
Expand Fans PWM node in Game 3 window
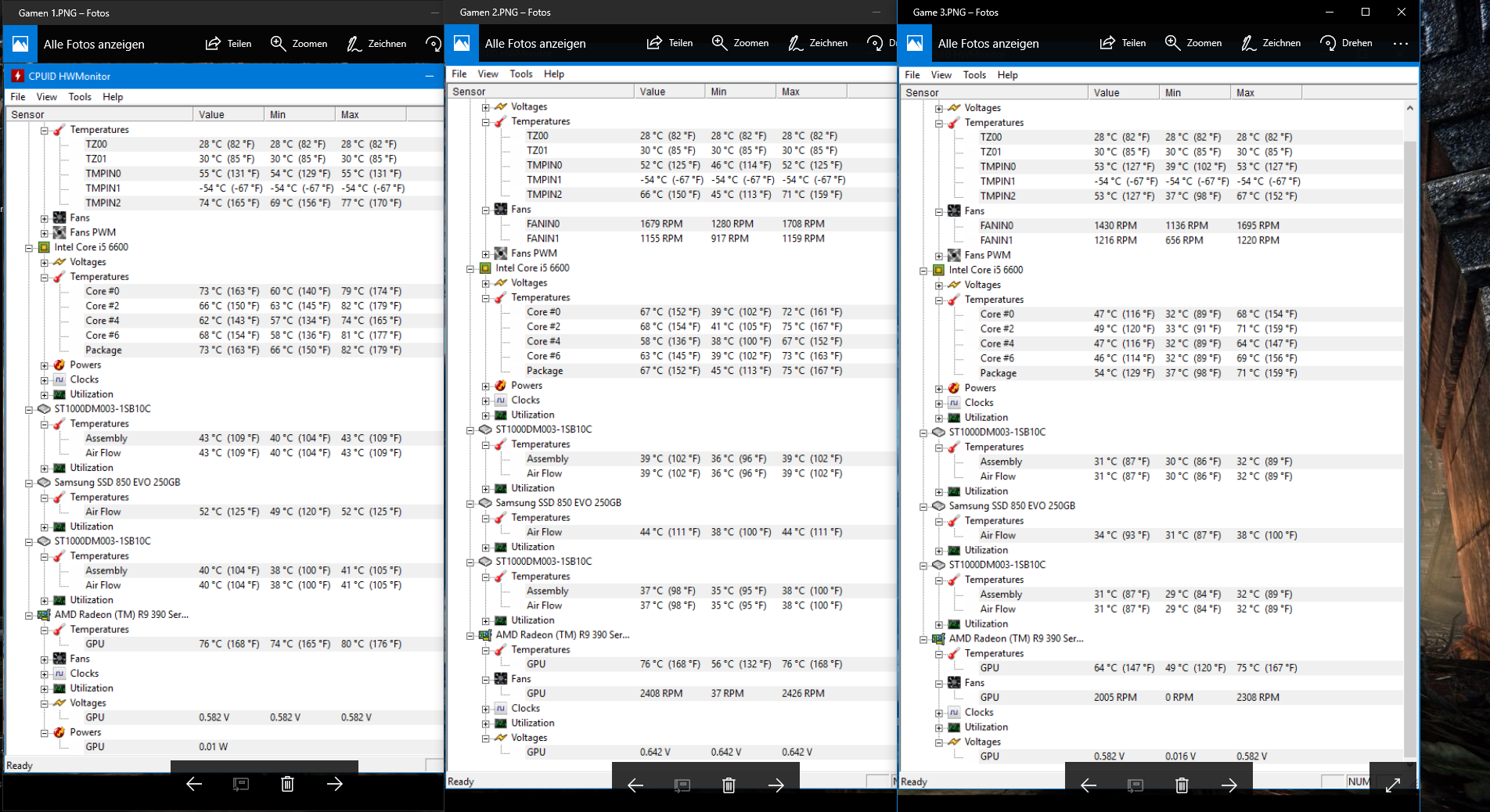point(939,256)
